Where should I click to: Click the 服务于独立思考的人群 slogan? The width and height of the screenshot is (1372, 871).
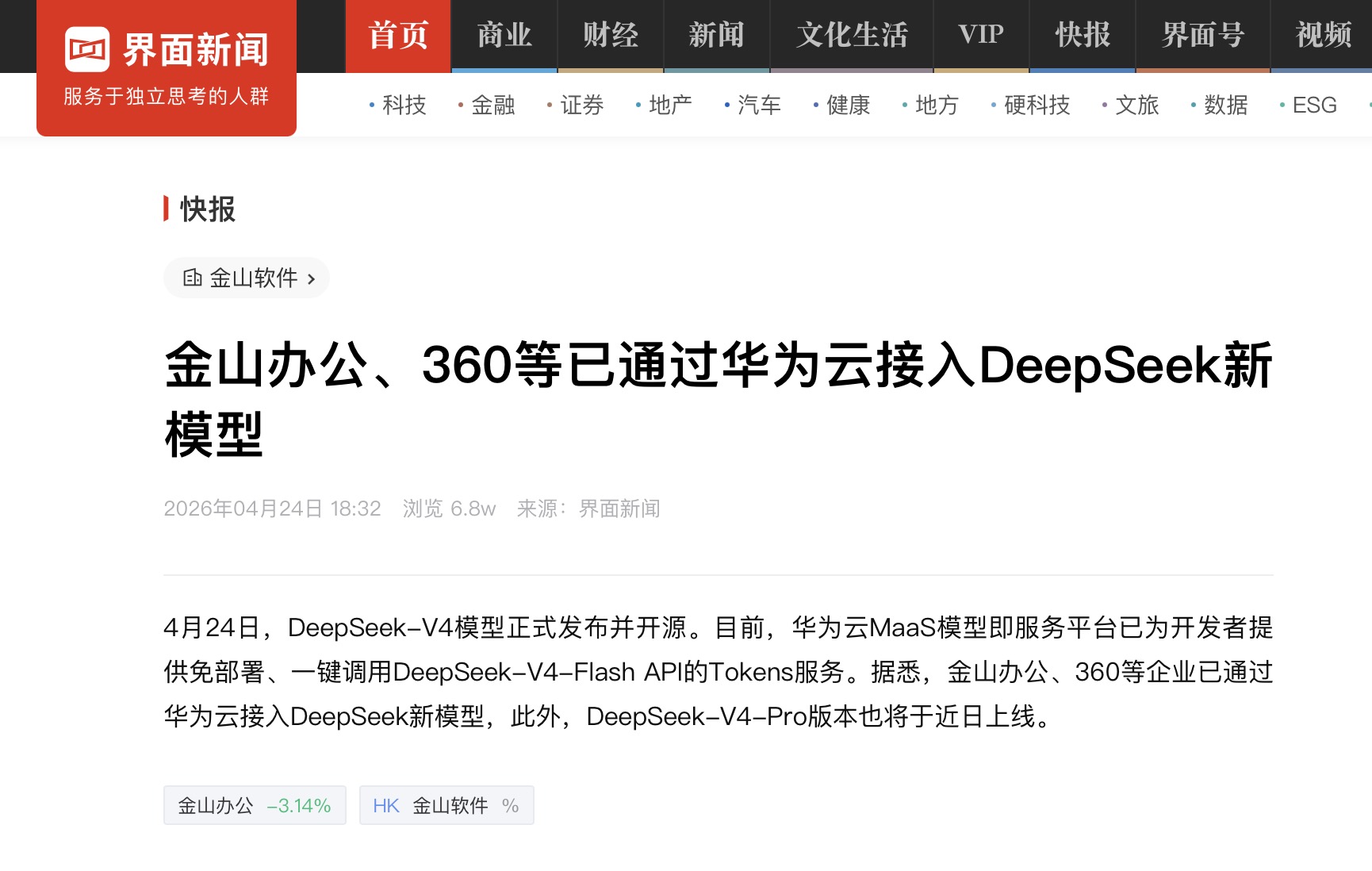tap(167, 97)
